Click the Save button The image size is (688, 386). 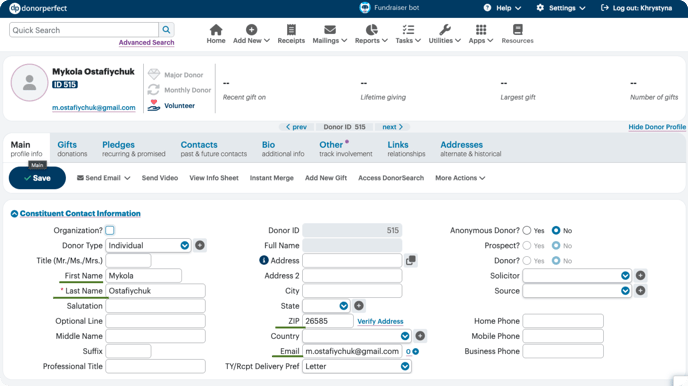pyautogui.click(x=37, y=178)
